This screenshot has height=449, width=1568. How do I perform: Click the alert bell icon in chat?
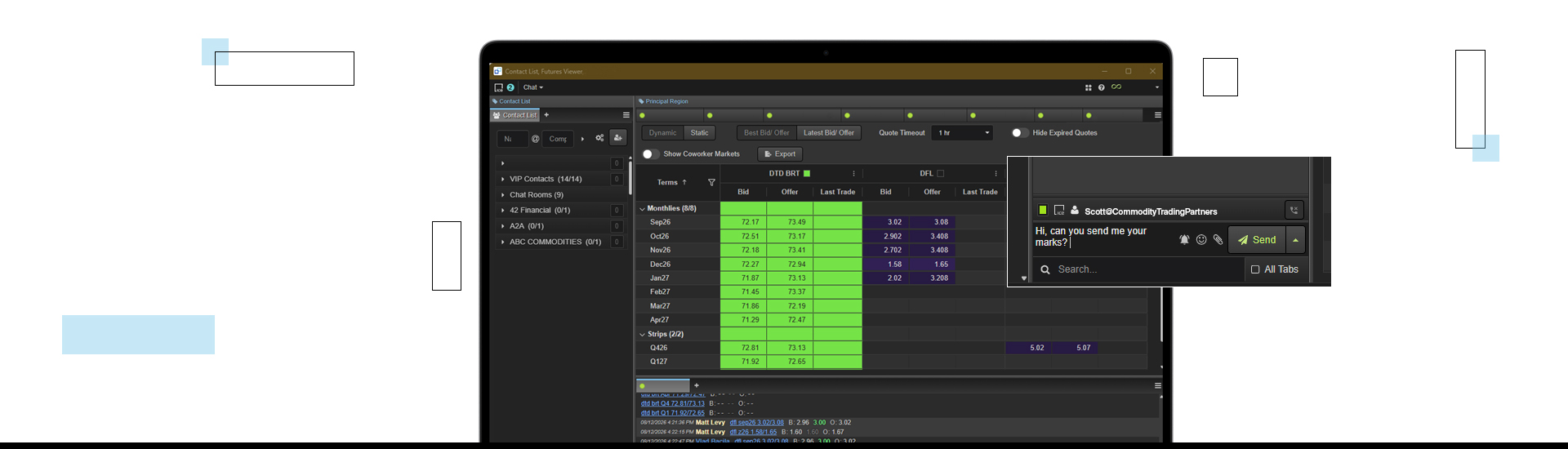1184,239
